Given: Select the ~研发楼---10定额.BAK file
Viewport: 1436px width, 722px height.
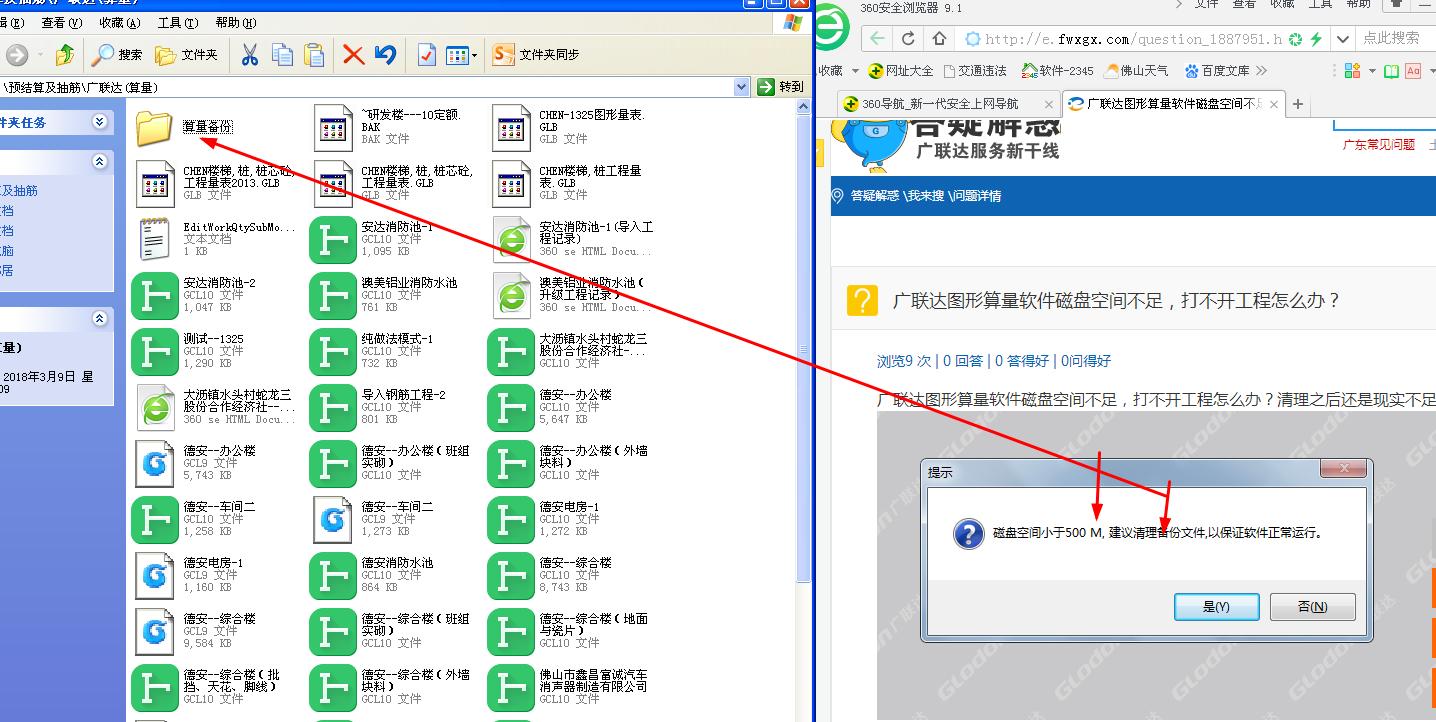Looking at the screenshot, I should click(x=390, y=127).
